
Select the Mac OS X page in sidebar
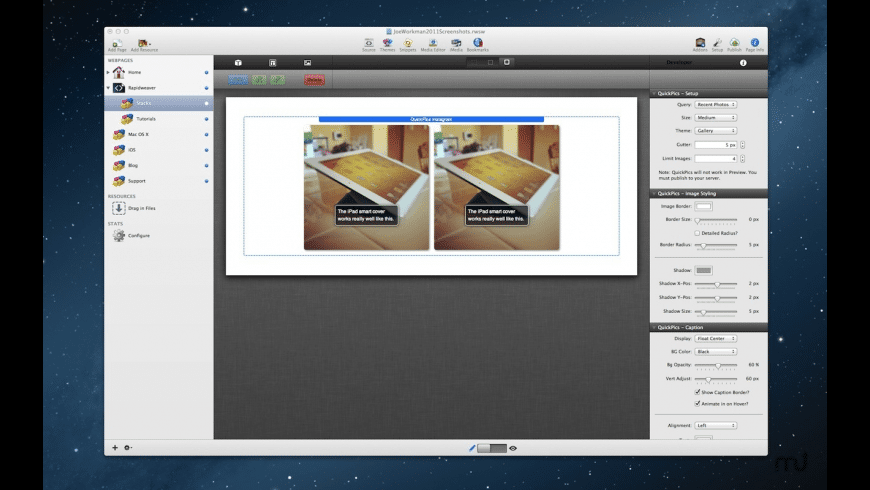pyautogui.click(x=159, y=134)
